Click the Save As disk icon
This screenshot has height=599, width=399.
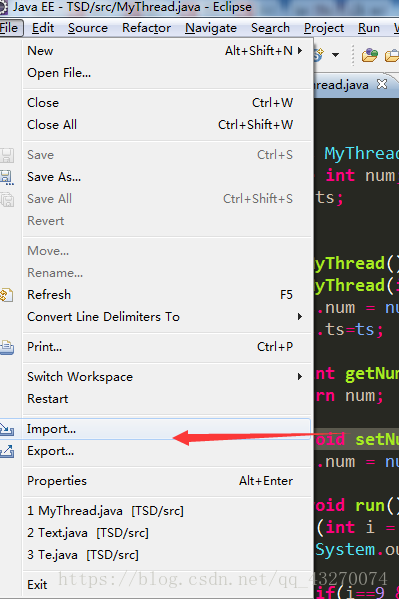7,177
